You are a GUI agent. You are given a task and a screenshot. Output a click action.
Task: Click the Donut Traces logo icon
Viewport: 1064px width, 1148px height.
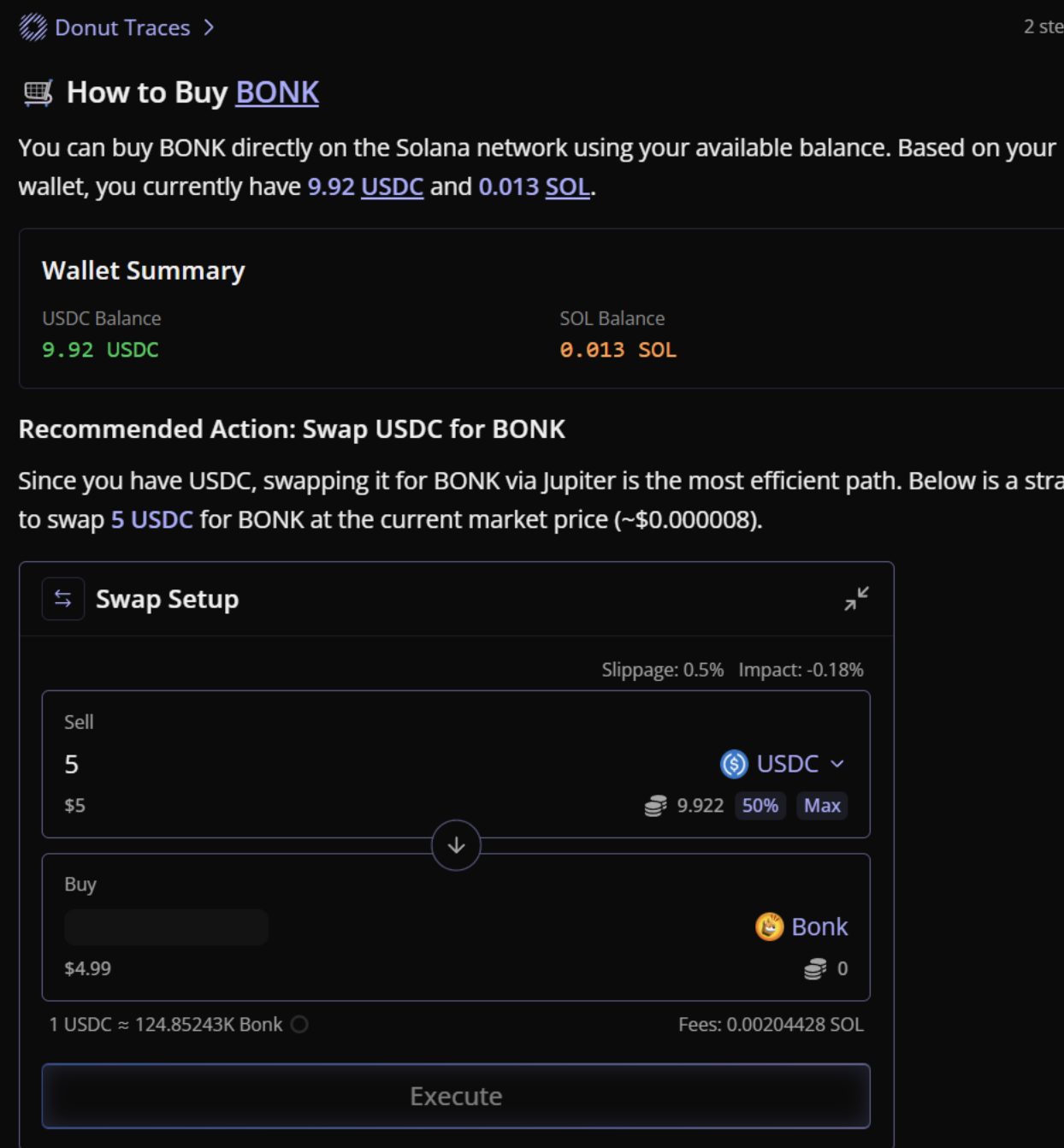pyautogui.click(x=33, y=27)
